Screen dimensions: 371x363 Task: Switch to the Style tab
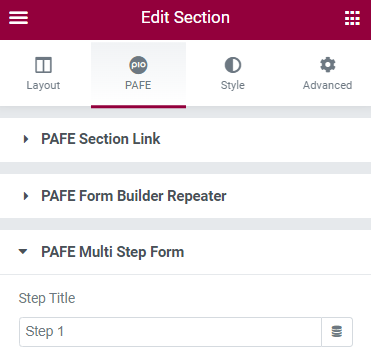[233, 74]
